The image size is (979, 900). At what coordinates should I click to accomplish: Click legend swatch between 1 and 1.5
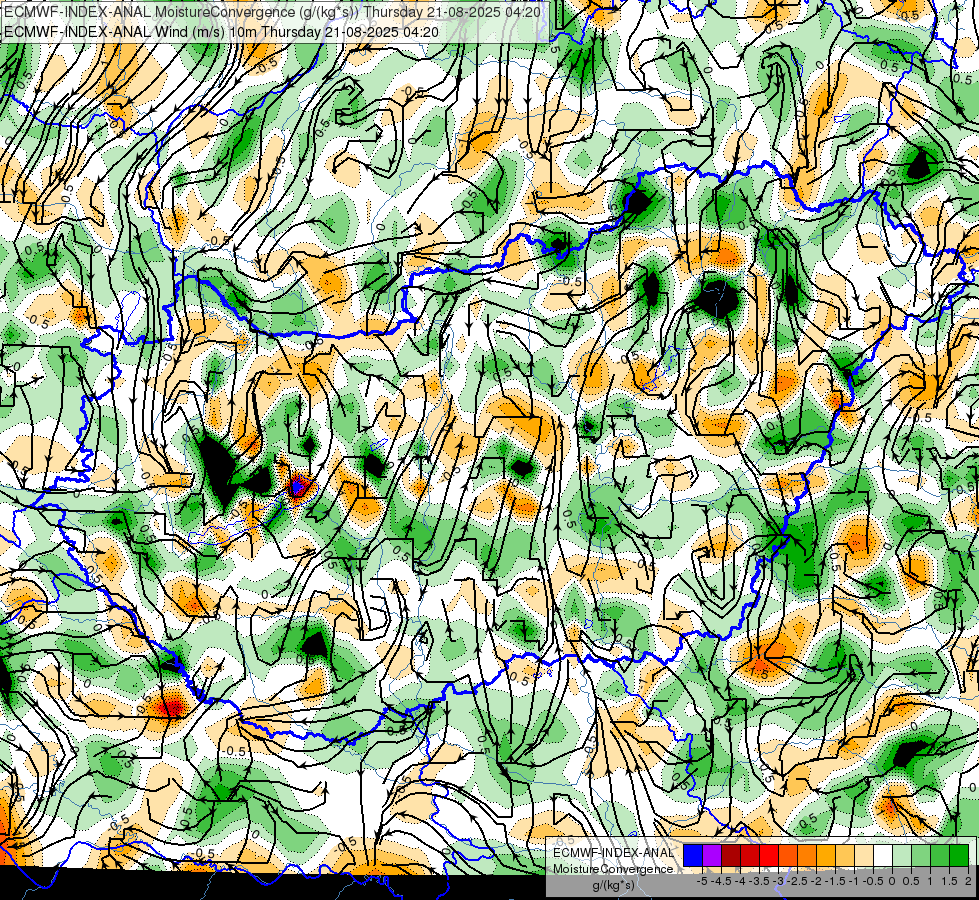pos(940,856)
